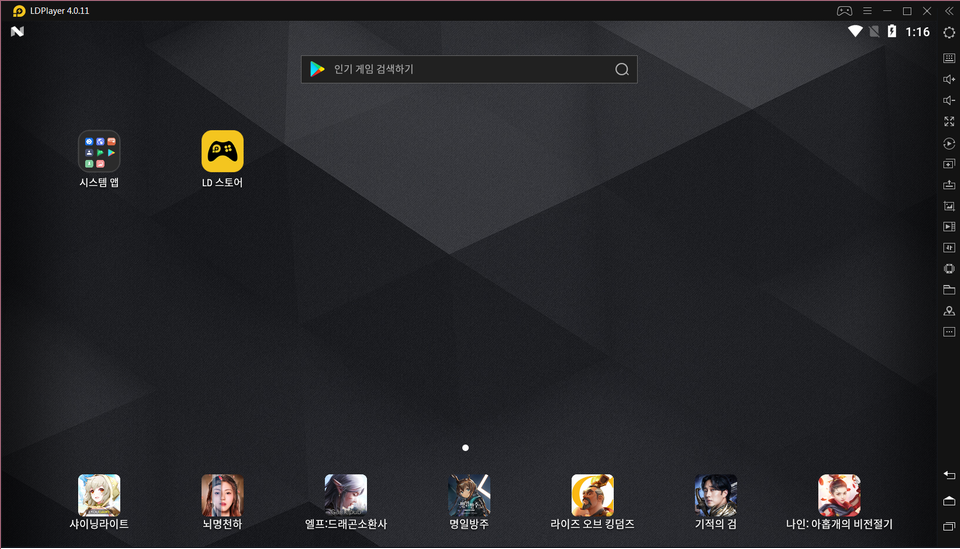This screenshot has width=960, height=549.
Task: Open 나인: 아홉개의 비전절기
Action: coord(839,495)
